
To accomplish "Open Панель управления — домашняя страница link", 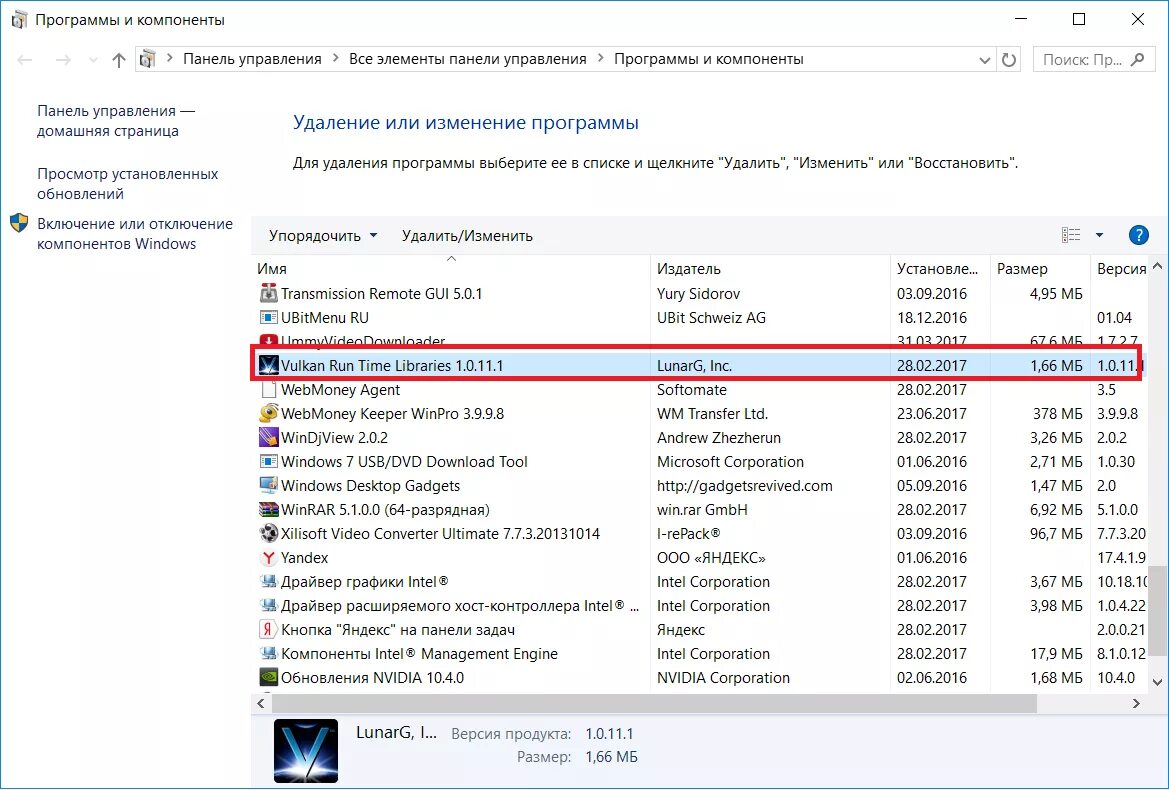I will 116,121.
